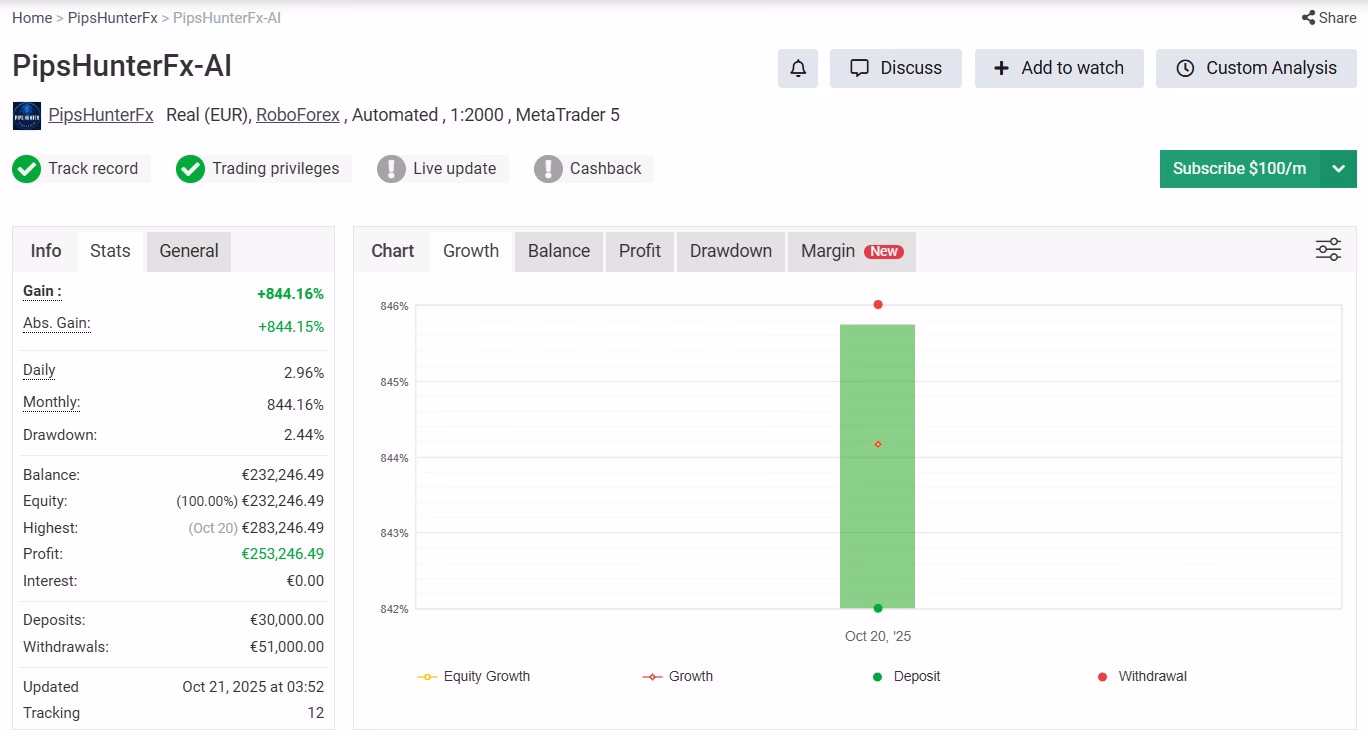1368x736 pixels.
Task: Click the Highest value €283,246.49
Action: 283,528
